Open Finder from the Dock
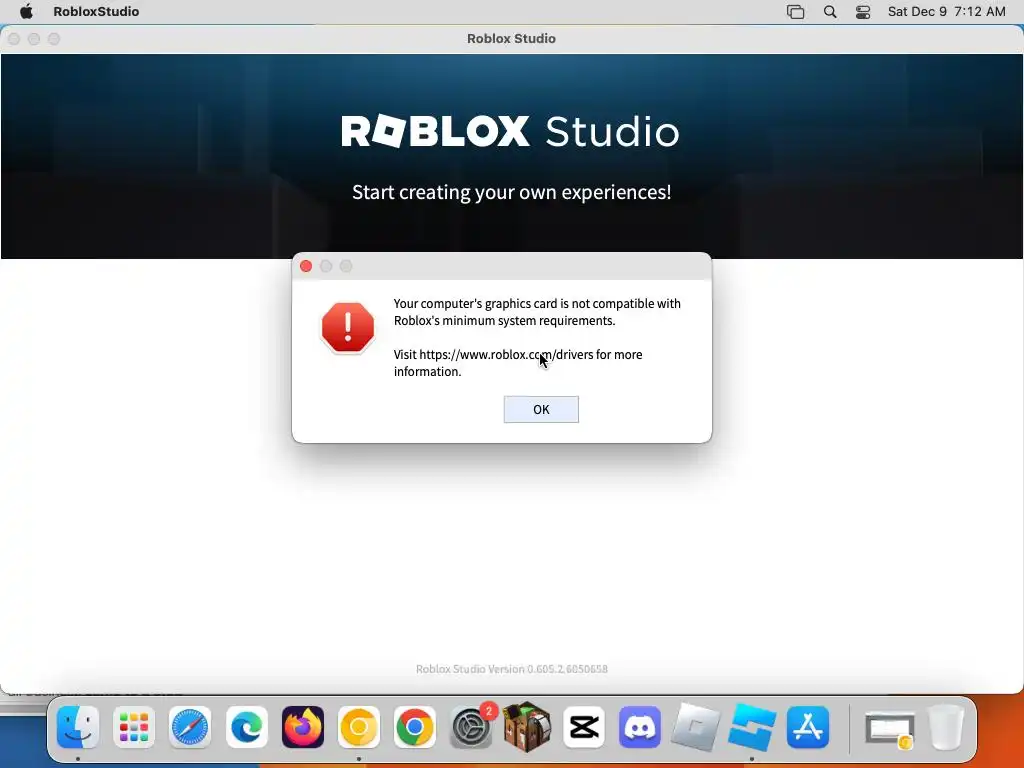Viewport: 1024px width, 768px height. pyautogui.click(x=78, y=727)
